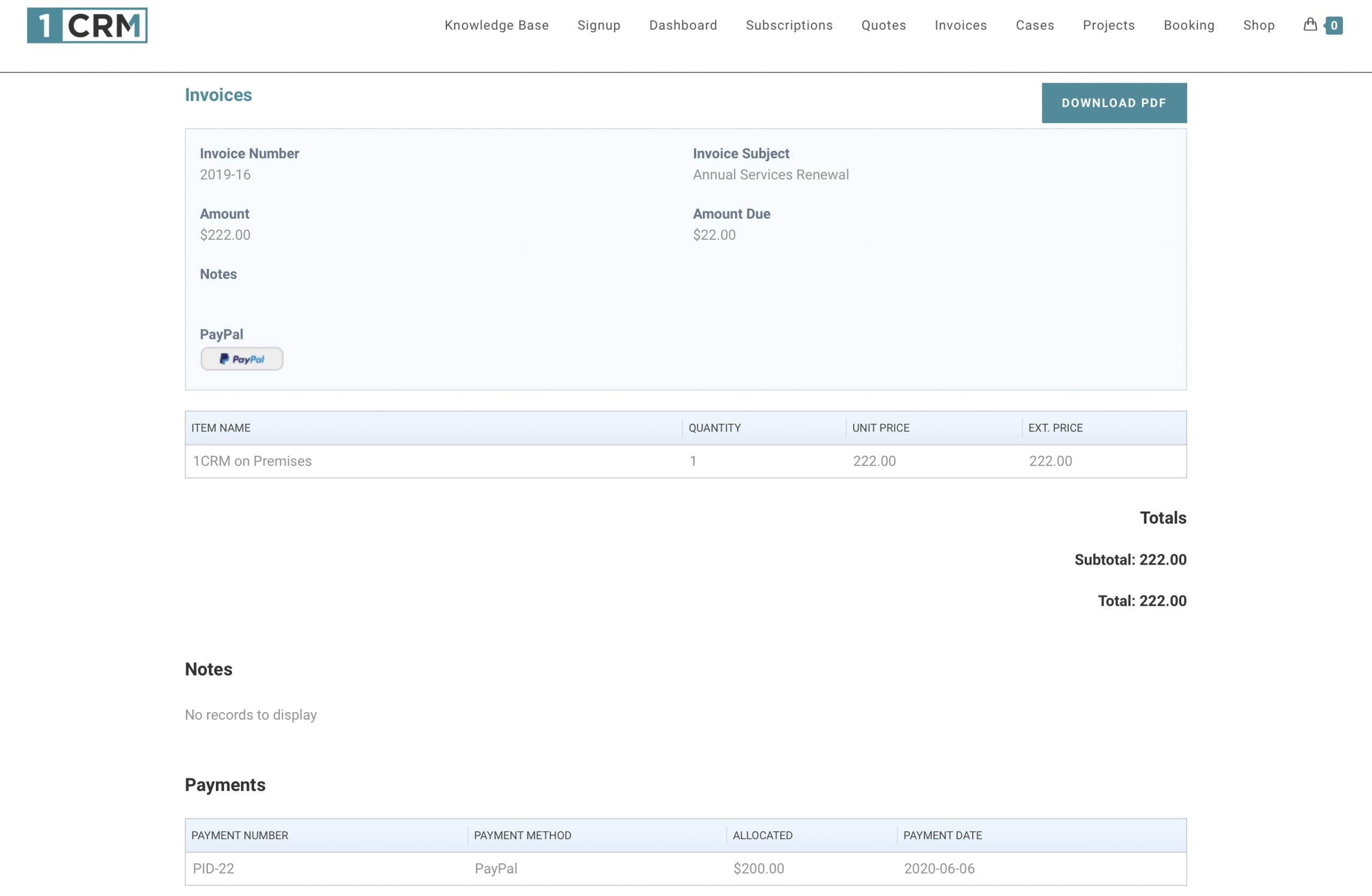Select Invoices in top navigation

tap(960, 25)
